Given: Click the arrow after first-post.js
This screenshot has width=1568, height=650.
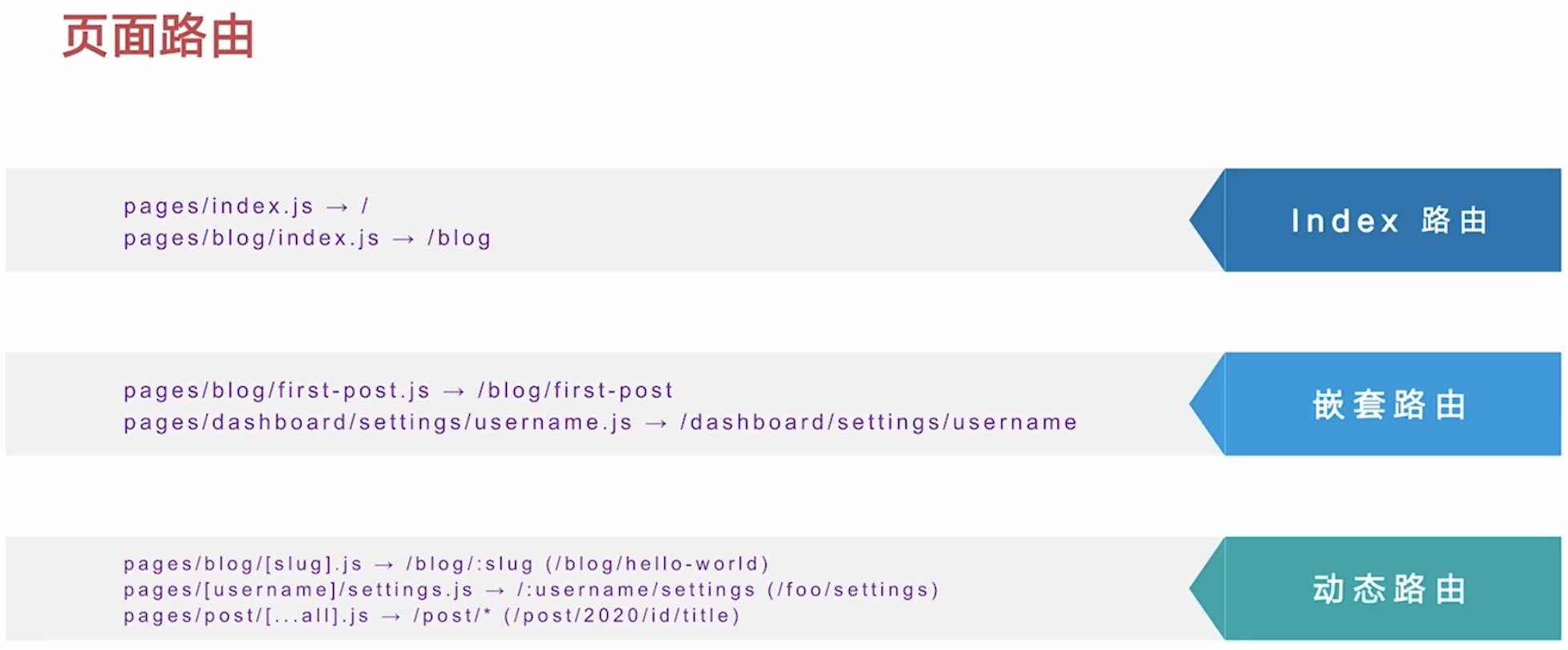Looking at the screenshot, I should pos(454,391).
